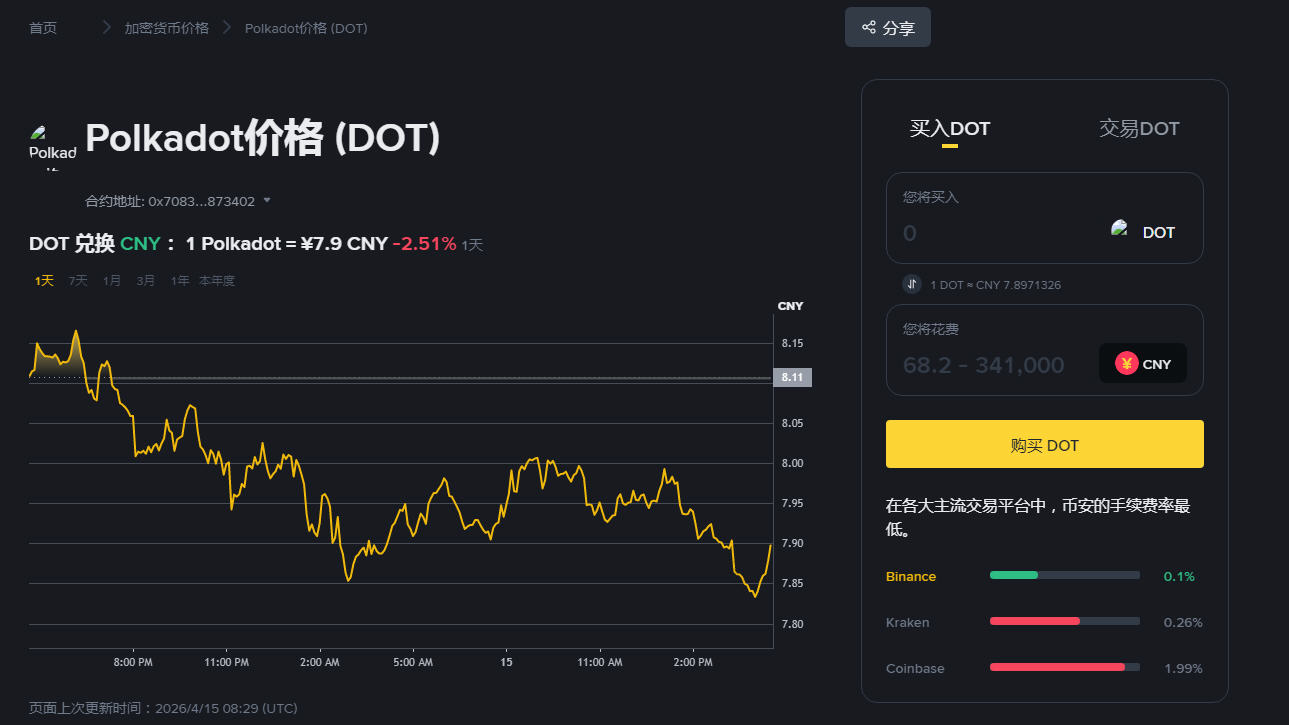Click the 8.05 price axis label
The image size is (1289, 725).
click(x=792, y=423)
